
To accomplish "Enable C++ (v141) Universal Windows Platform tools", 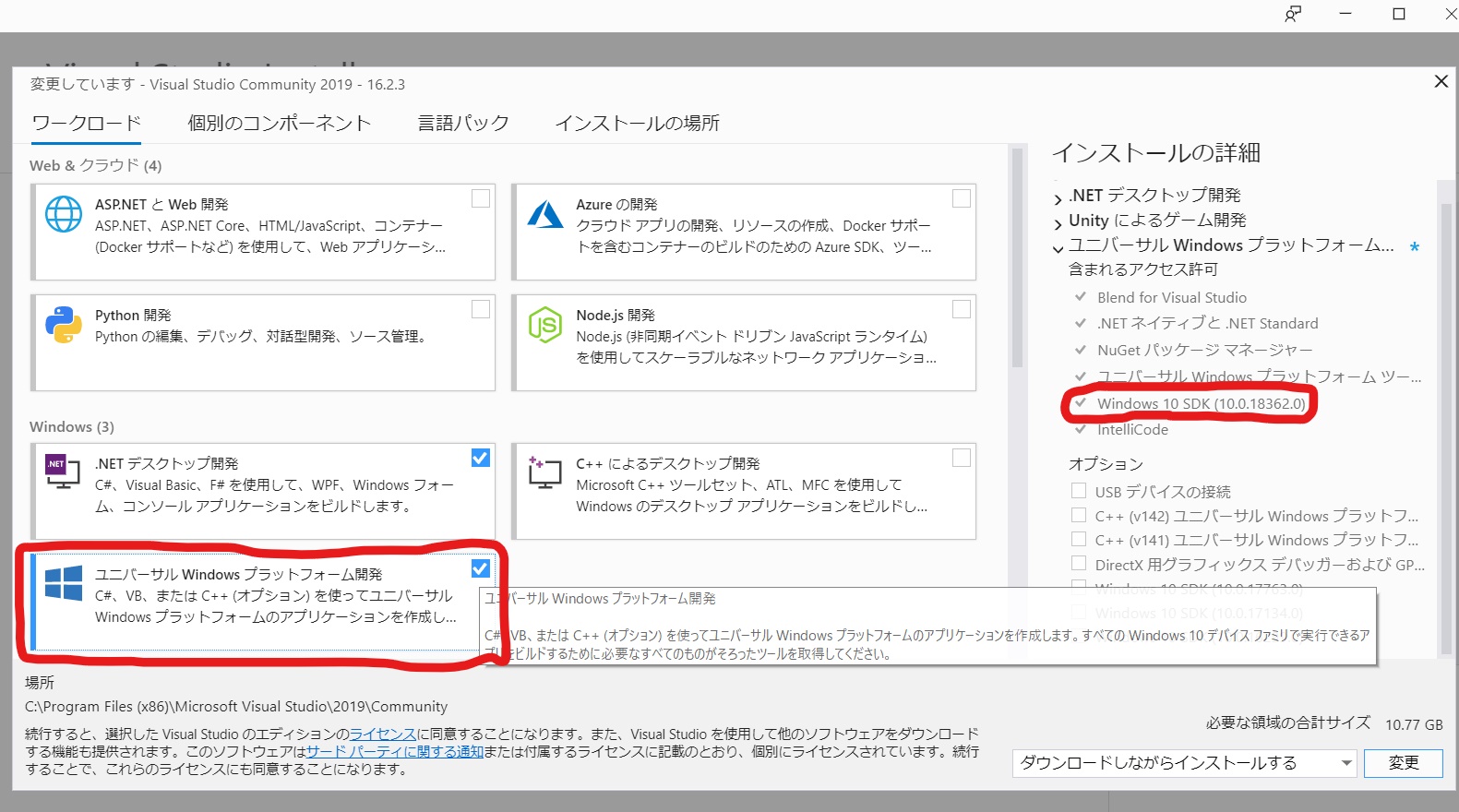I will [x=1078, y=539].
